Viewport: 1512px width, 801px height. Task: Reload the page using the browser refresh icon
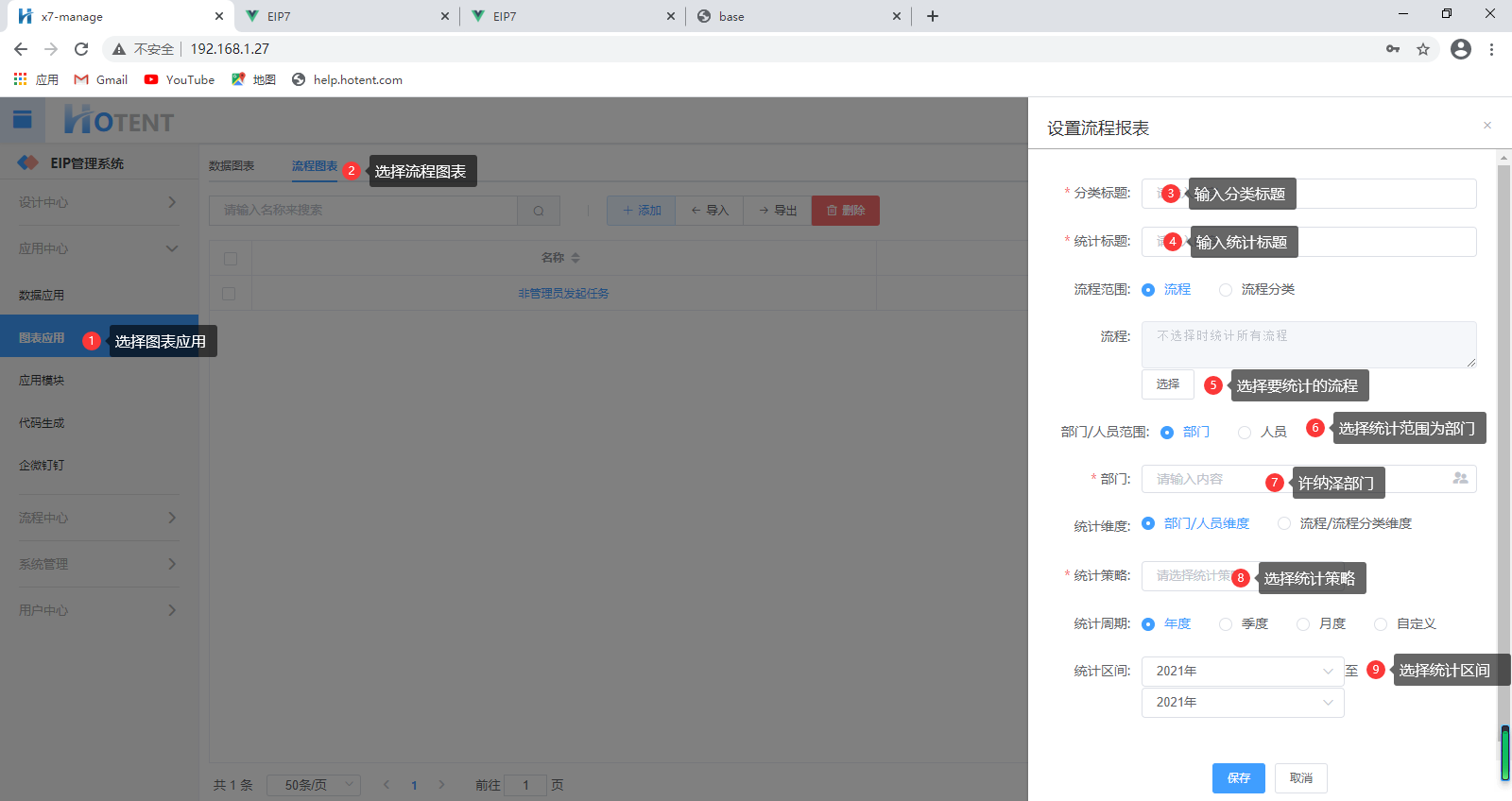coord(81,49)
